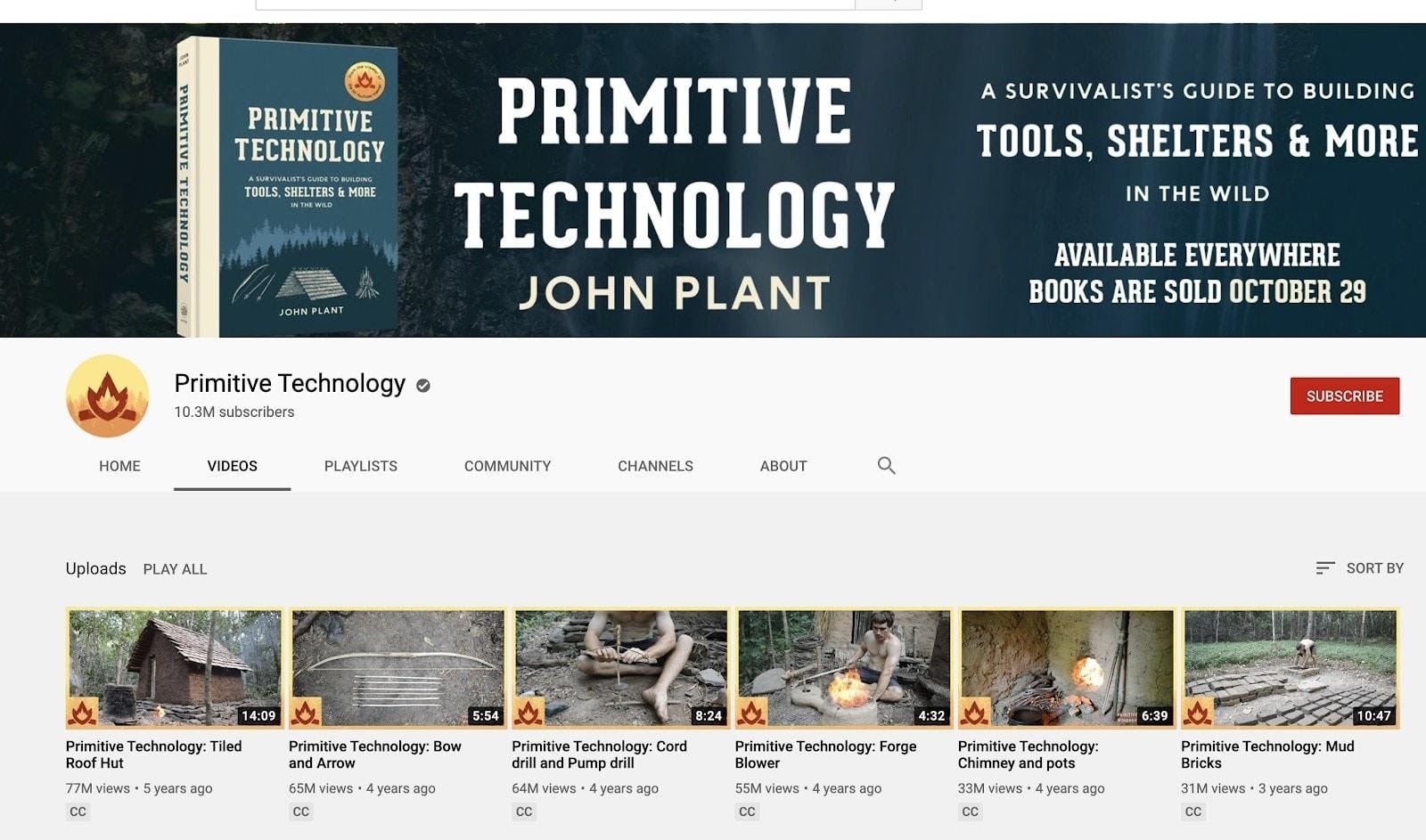Image resolution: width=1426 pixels, height=840 pixels.
Task: Open Forge Blower video thumbnail
Action: click(844, 668)
